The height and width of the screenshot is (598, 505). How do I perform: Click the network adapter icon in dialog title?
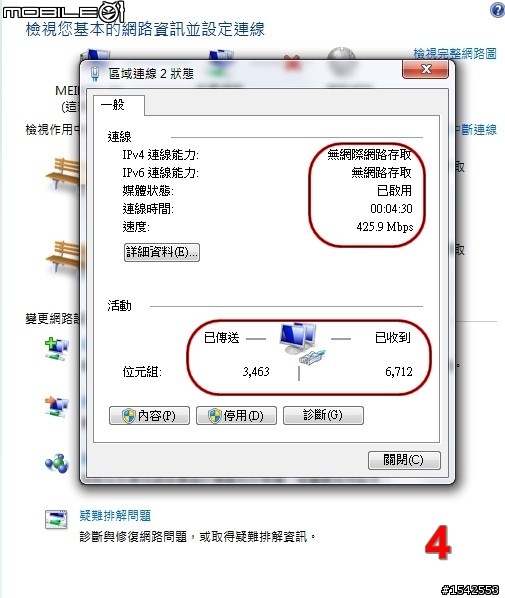(x=95, y=73)
